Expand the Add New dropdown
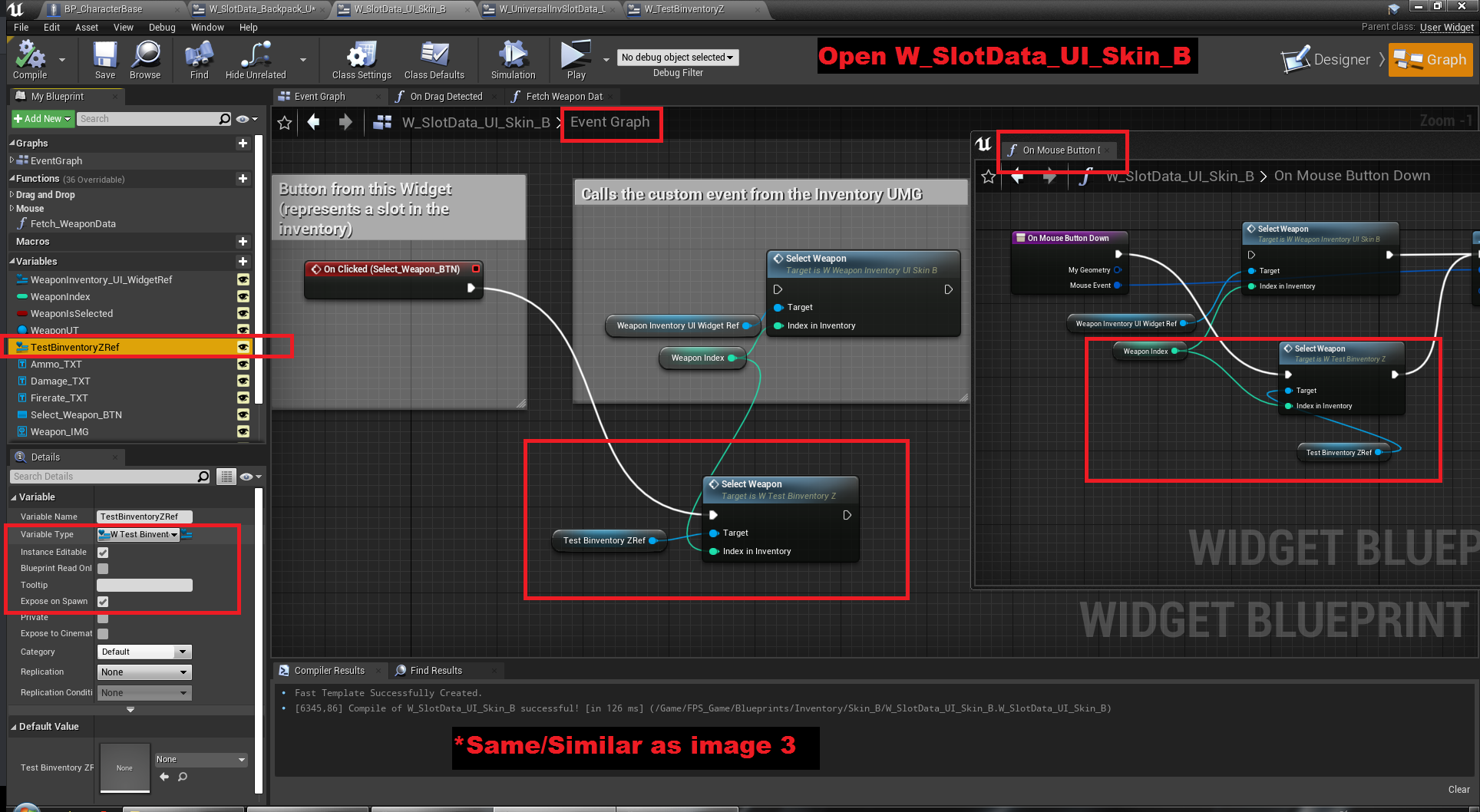Screen dimensions: 1480x812 point(42,119)
